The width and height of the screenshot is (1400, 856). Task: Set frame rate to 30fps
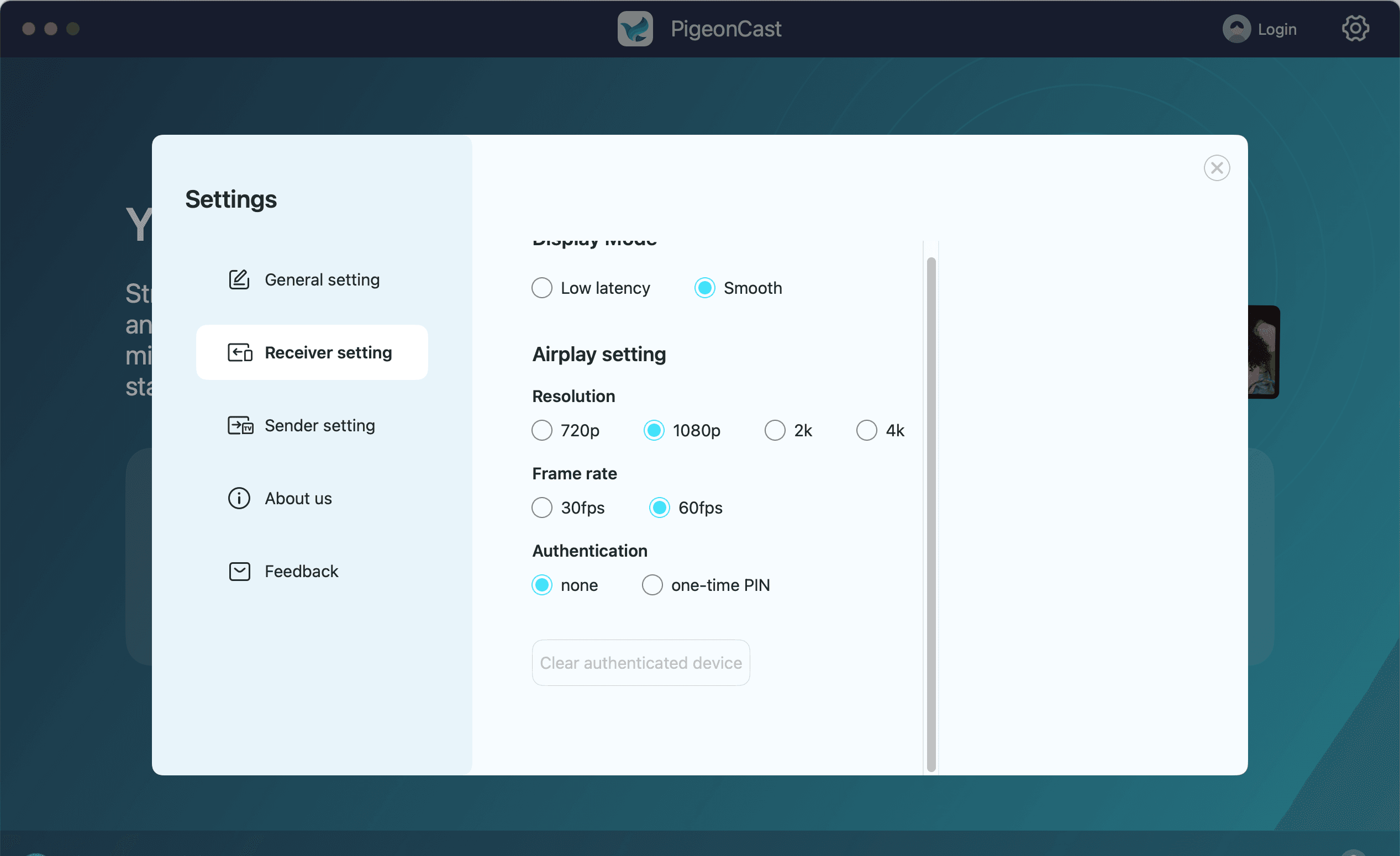541,507
